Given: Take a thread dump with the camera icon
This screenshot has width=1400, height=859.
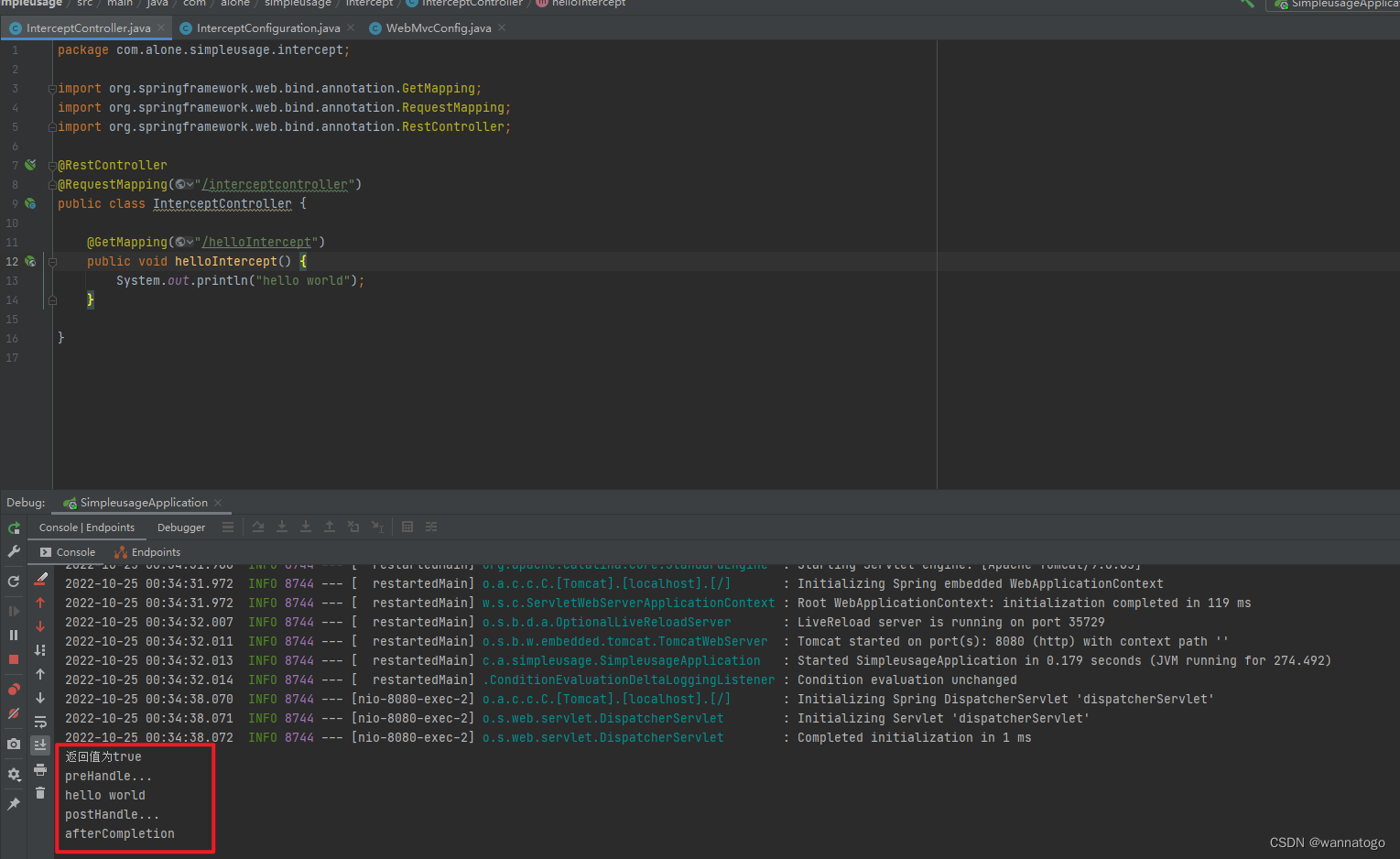Looking at the screenshot, I should pyautogui.click(x=14, y=745).
